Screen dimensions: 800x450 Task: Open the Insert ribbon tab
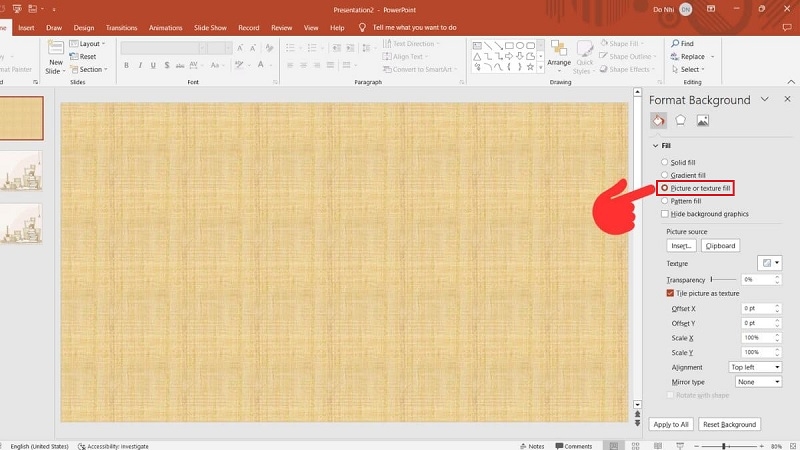point(26,28)
